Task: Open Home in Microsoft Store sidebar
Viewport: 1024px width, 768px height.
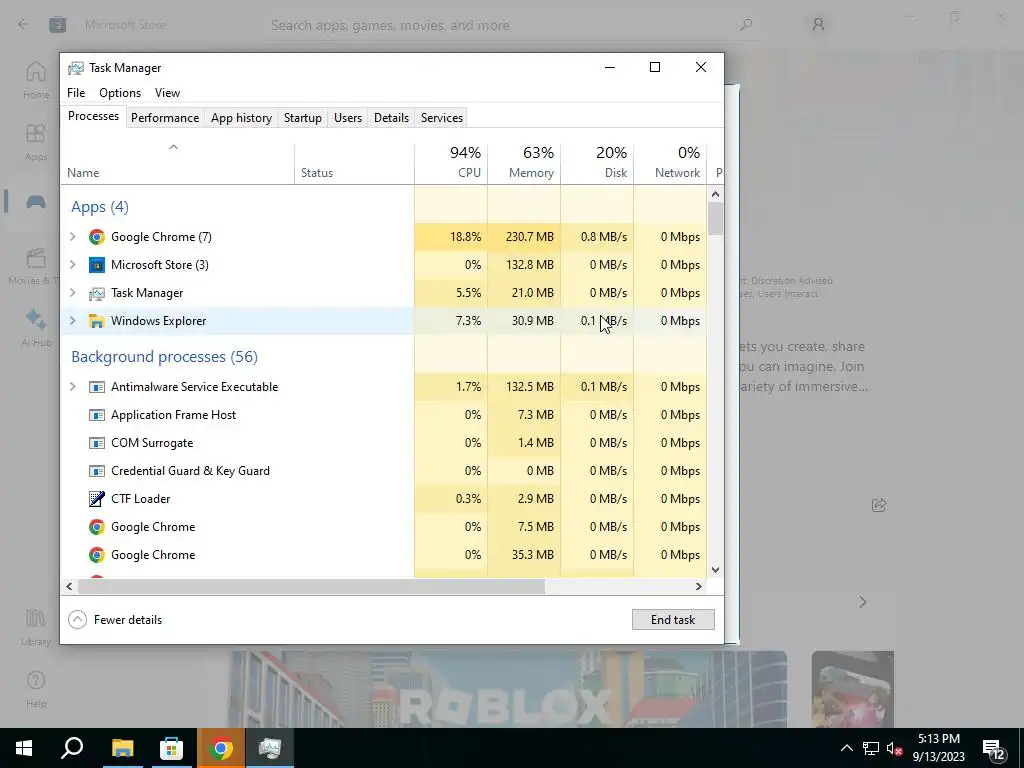Action: click(x=36, y=80)
